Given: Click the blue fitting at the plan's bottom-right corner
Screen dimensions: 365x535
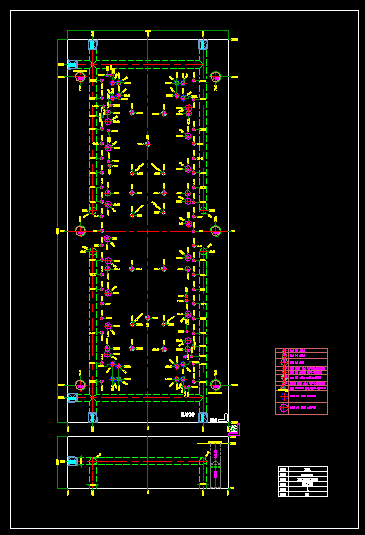Looking at the screenshot, I should 203,417.
